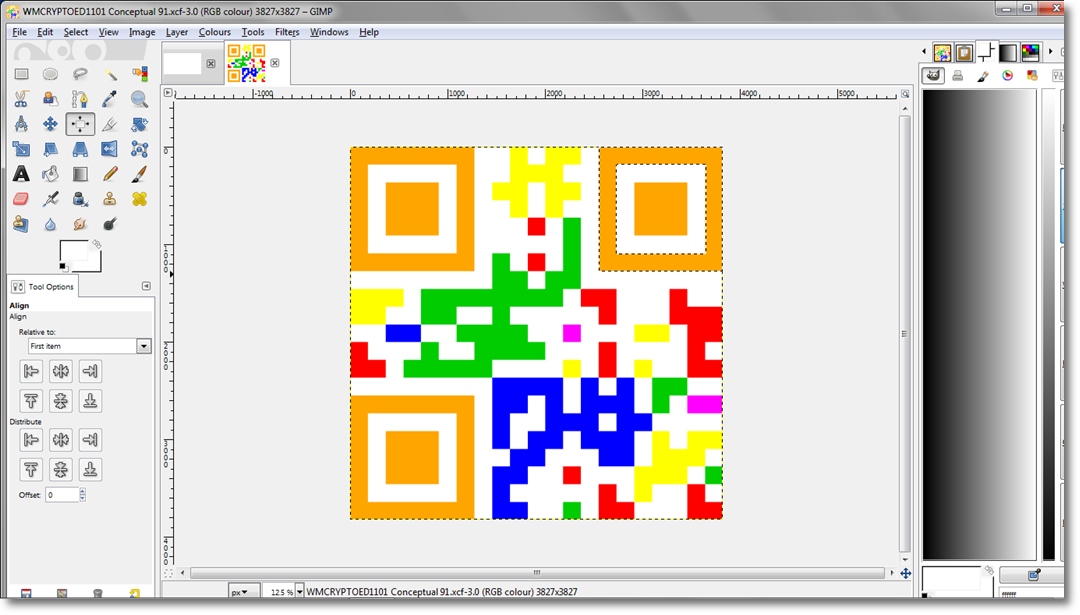Select the Paintbrush tool

tap(139, 174)
